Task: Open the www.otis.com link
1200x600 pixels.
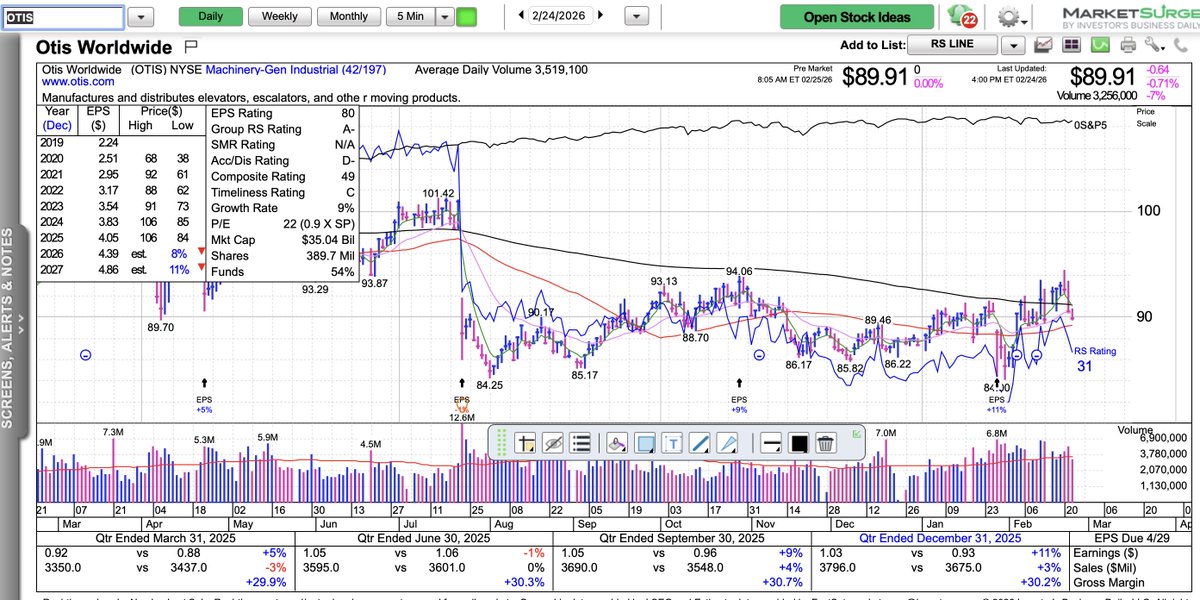Action: click(78, 82)
